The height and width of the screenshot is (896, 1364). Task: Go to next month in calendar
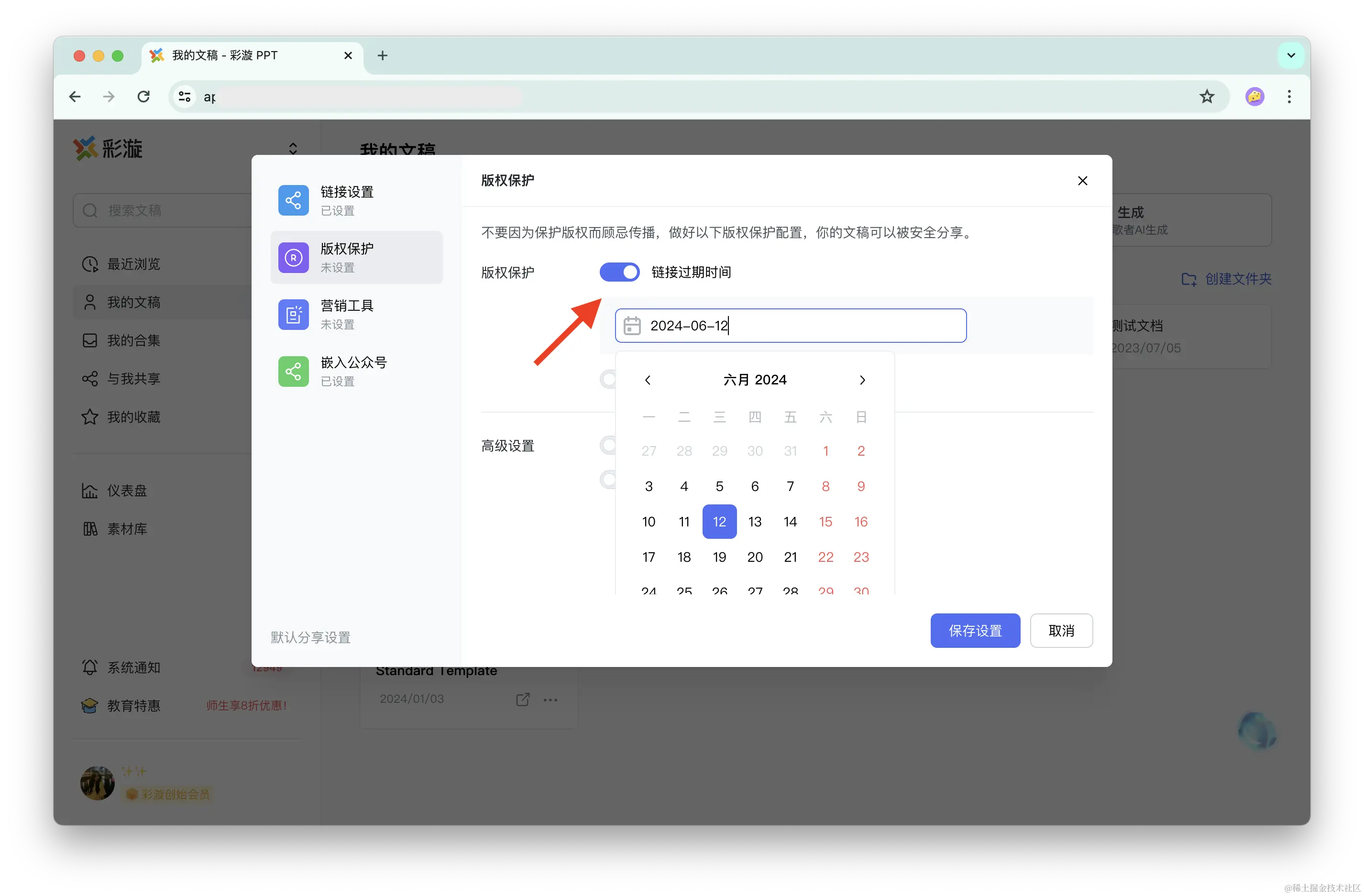(862, 380)
